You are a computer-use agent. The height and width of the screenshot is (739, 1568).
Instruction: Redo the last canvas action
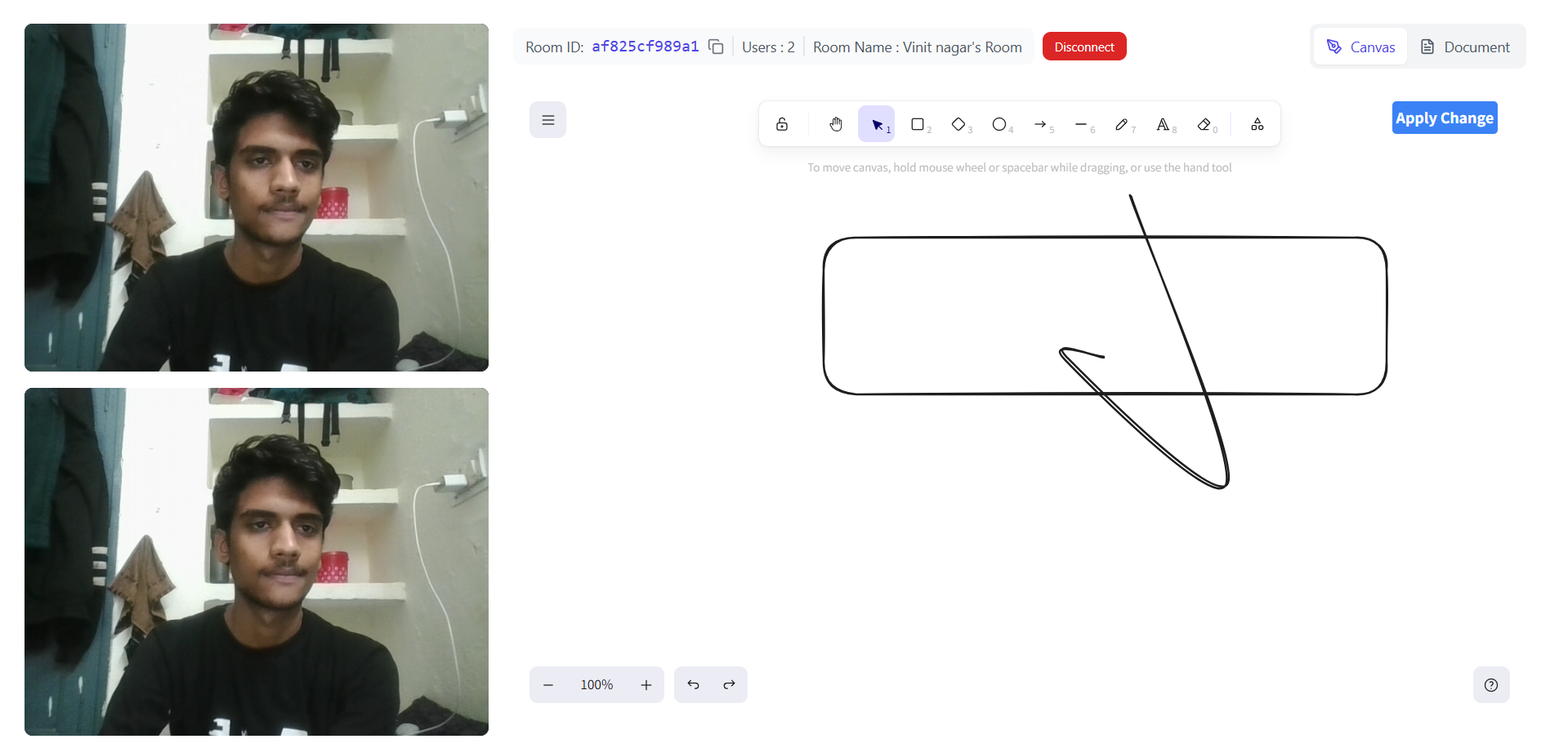(x=729, y=685)
